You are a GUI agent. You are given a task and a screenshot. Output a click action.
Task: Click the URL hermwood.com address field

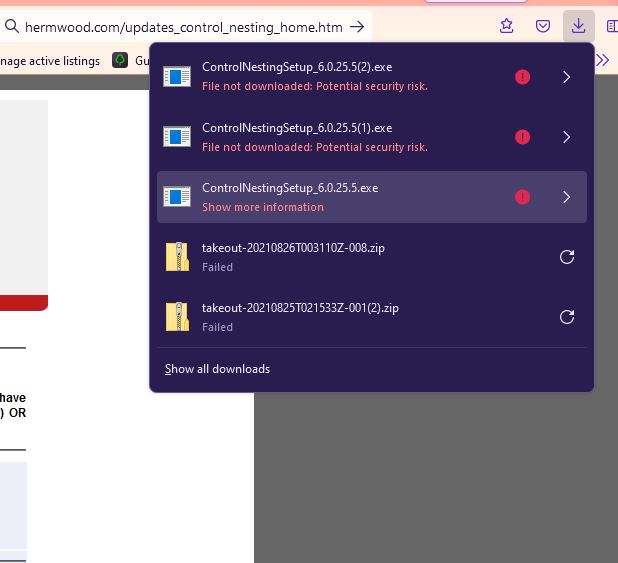pyautogui.click(x=184, y=27)
